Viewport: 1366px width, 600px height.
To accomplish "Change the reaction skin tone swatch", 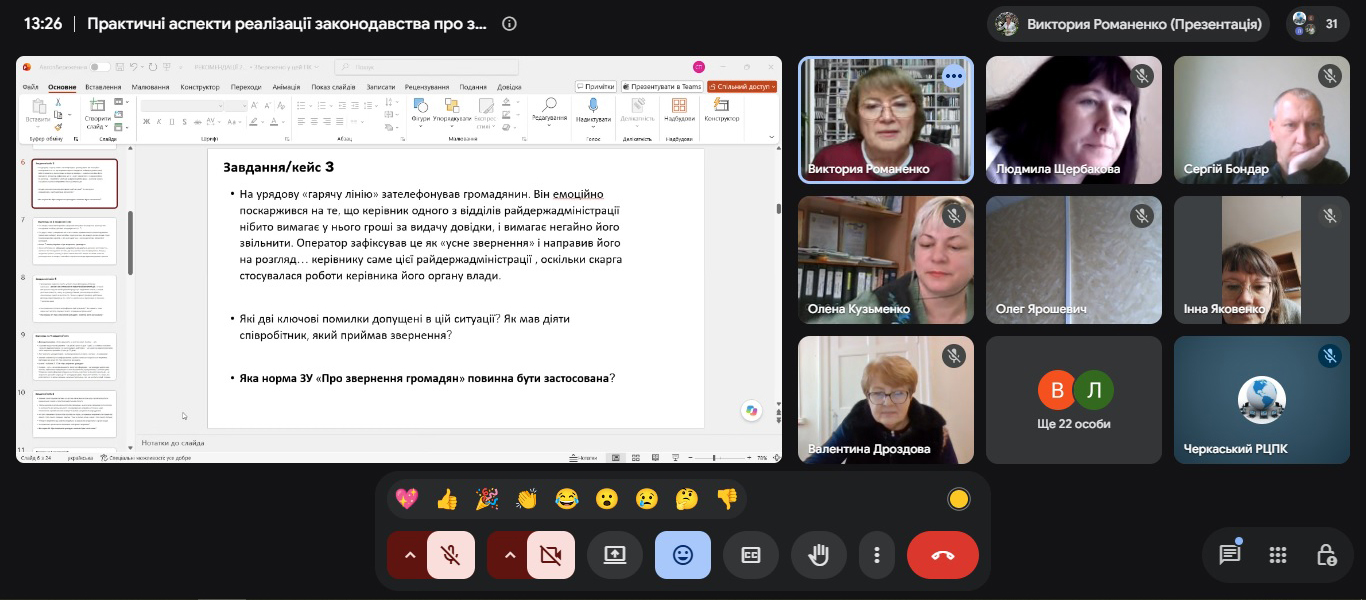I will [x=959, y=499].
